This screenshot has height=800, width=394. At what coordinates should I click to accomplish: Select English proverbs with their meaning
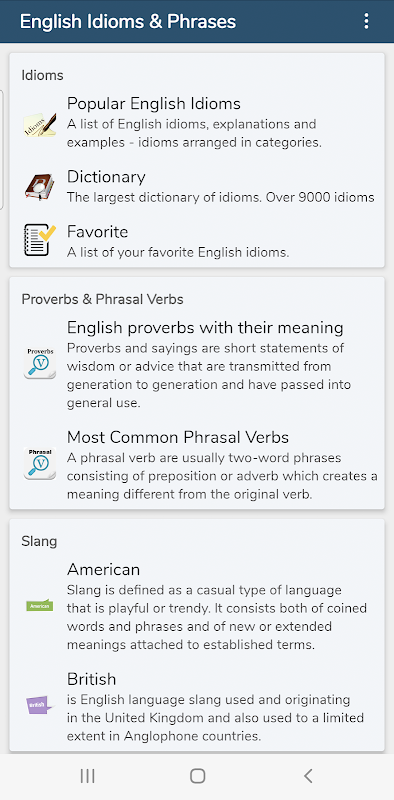(205, 328)
